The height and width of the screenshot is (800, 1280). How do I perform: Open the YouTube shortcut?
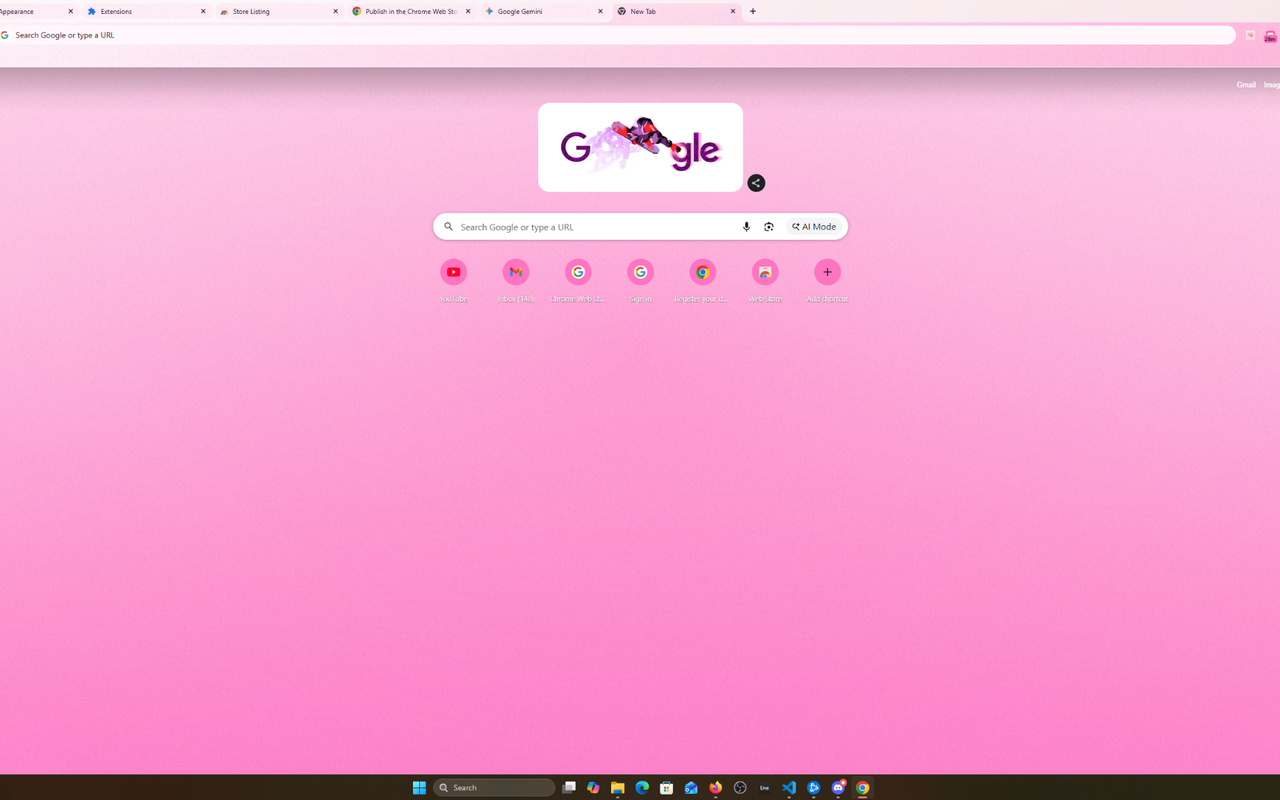453,271
